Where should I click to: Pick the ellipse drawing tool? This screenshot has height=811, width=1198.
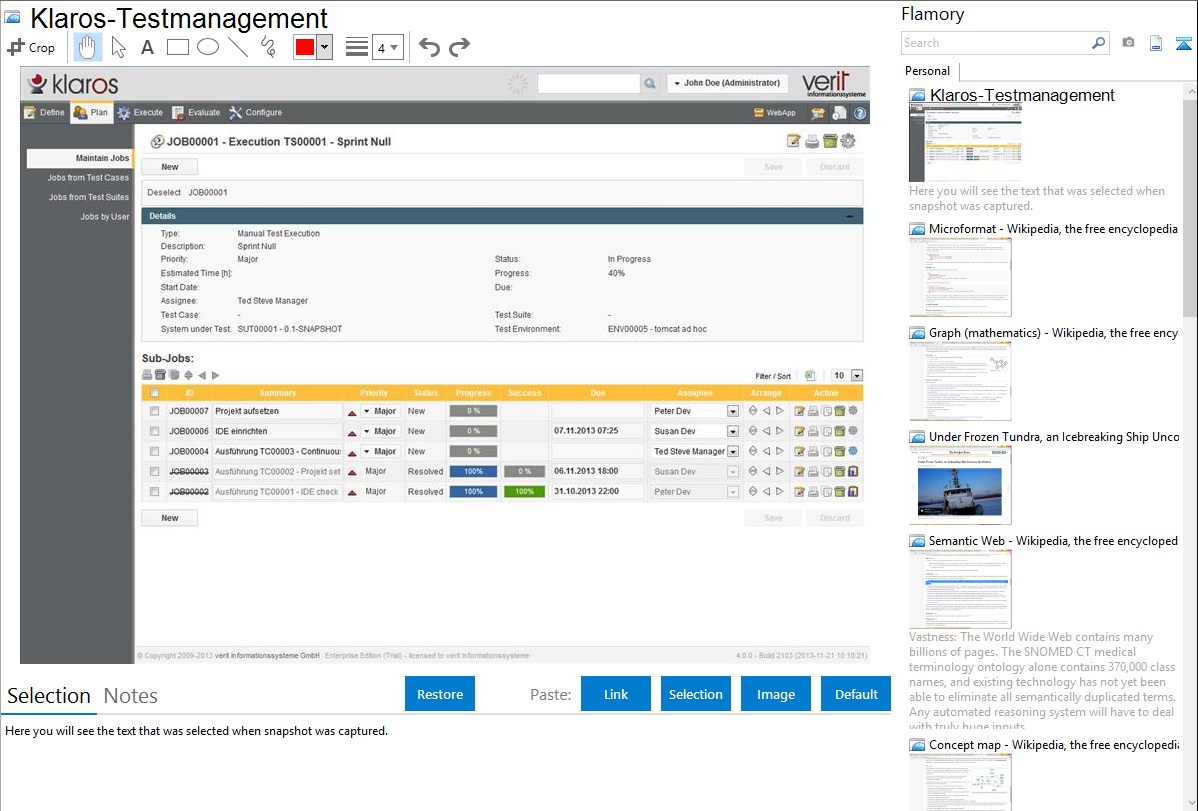207,47
